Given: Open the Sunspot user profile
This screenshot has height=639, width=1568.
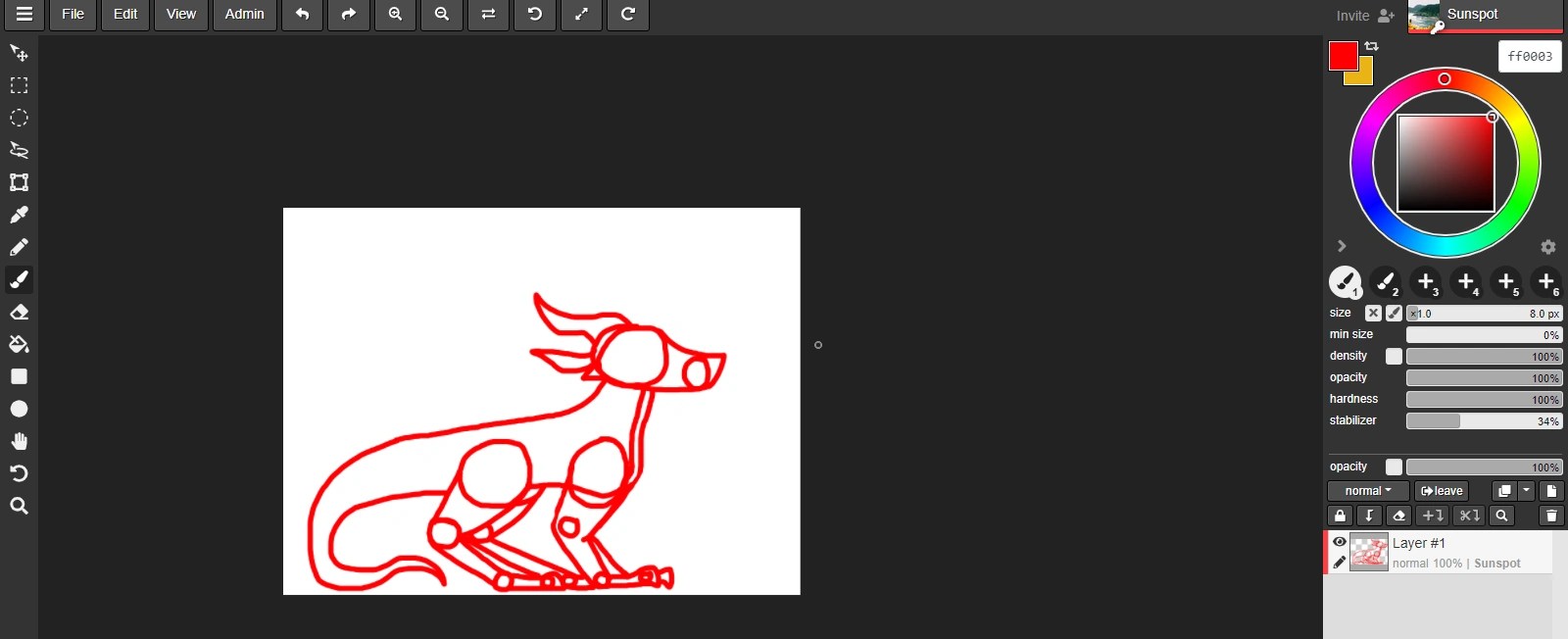Looking at the screenshot, I should (1485, 16).
